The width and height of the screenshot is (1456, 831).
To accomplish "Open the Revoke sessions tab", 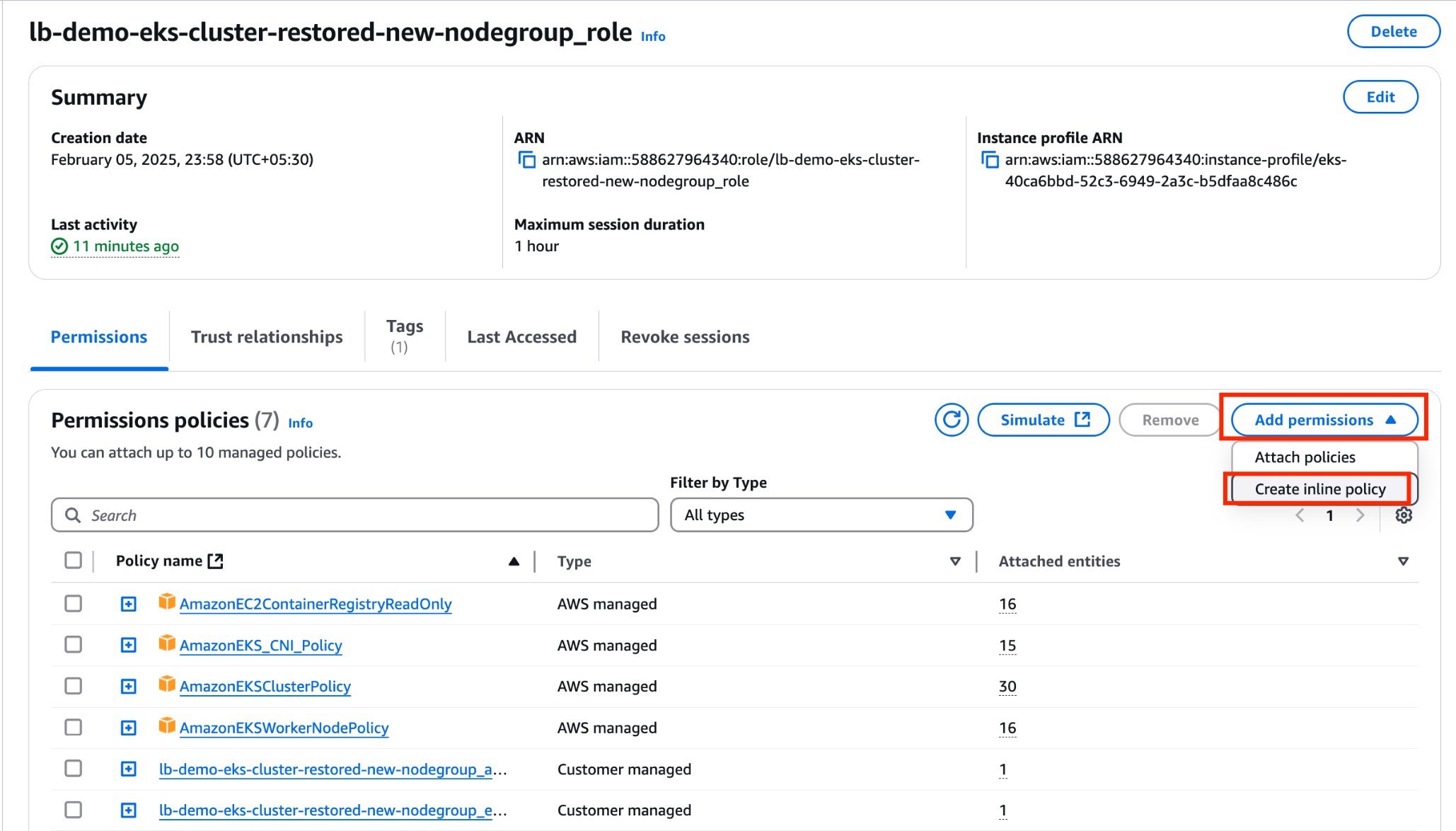I will [685, 337].
